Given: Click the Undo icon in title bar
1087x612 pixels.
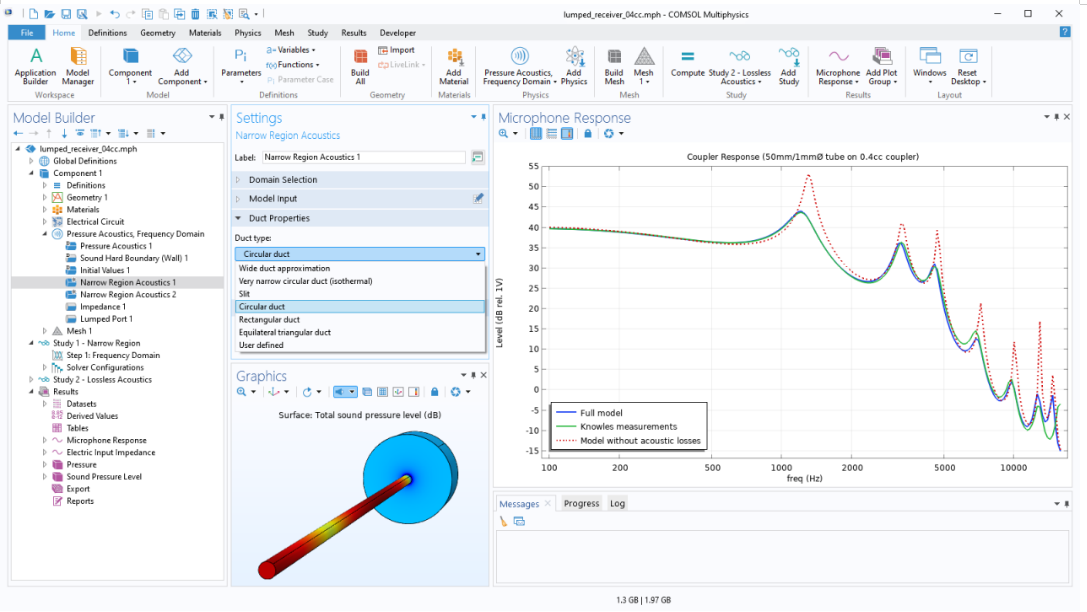Looking at the screenshot, I should 114,14.
